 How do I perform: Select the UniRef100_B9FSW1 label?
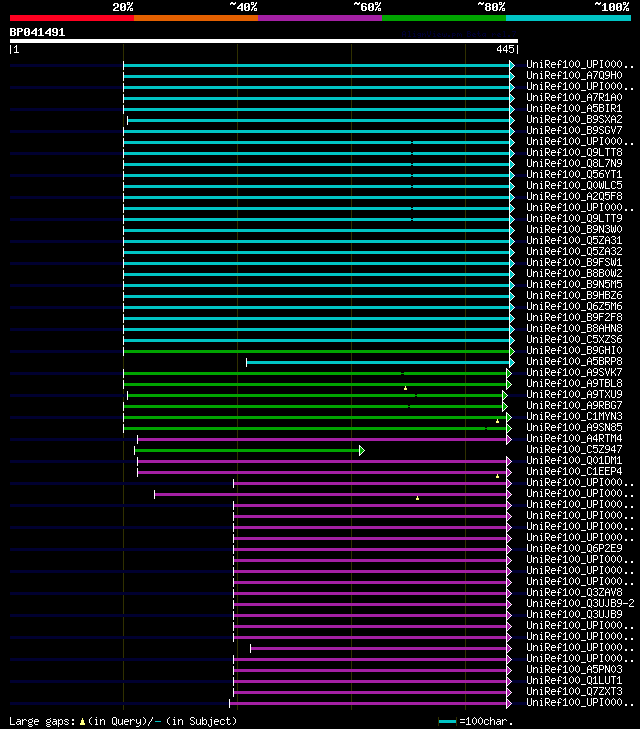tap(574, 262)
